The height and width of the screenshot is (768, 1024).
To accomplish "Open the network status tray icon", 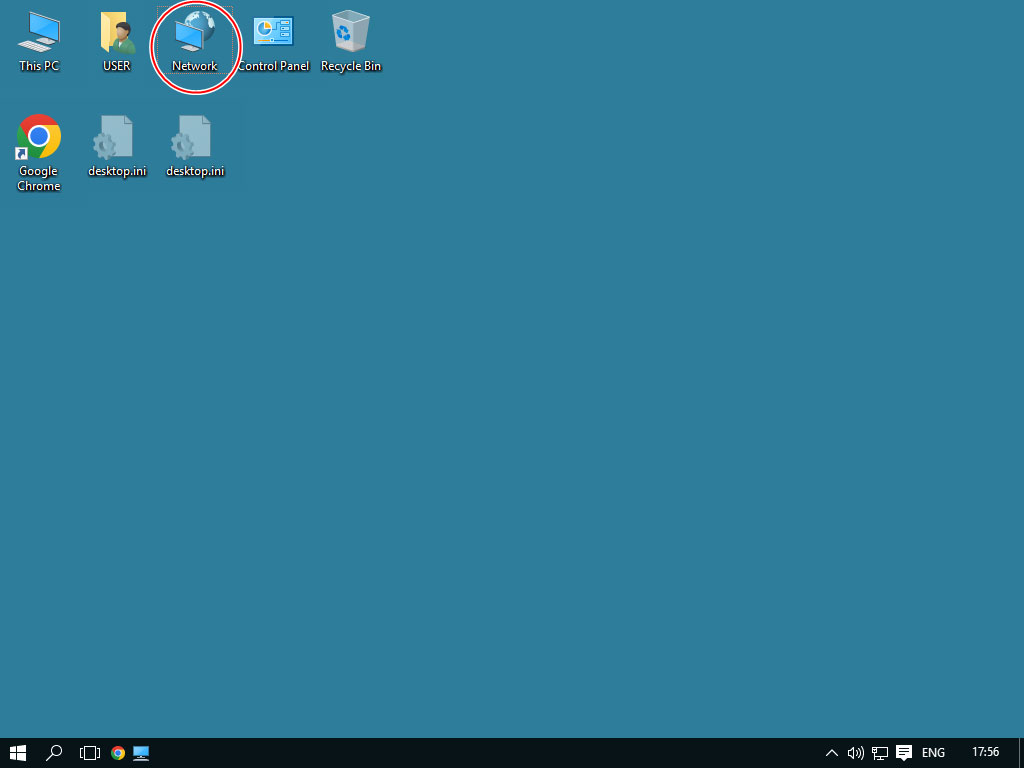I will point(880,753).
